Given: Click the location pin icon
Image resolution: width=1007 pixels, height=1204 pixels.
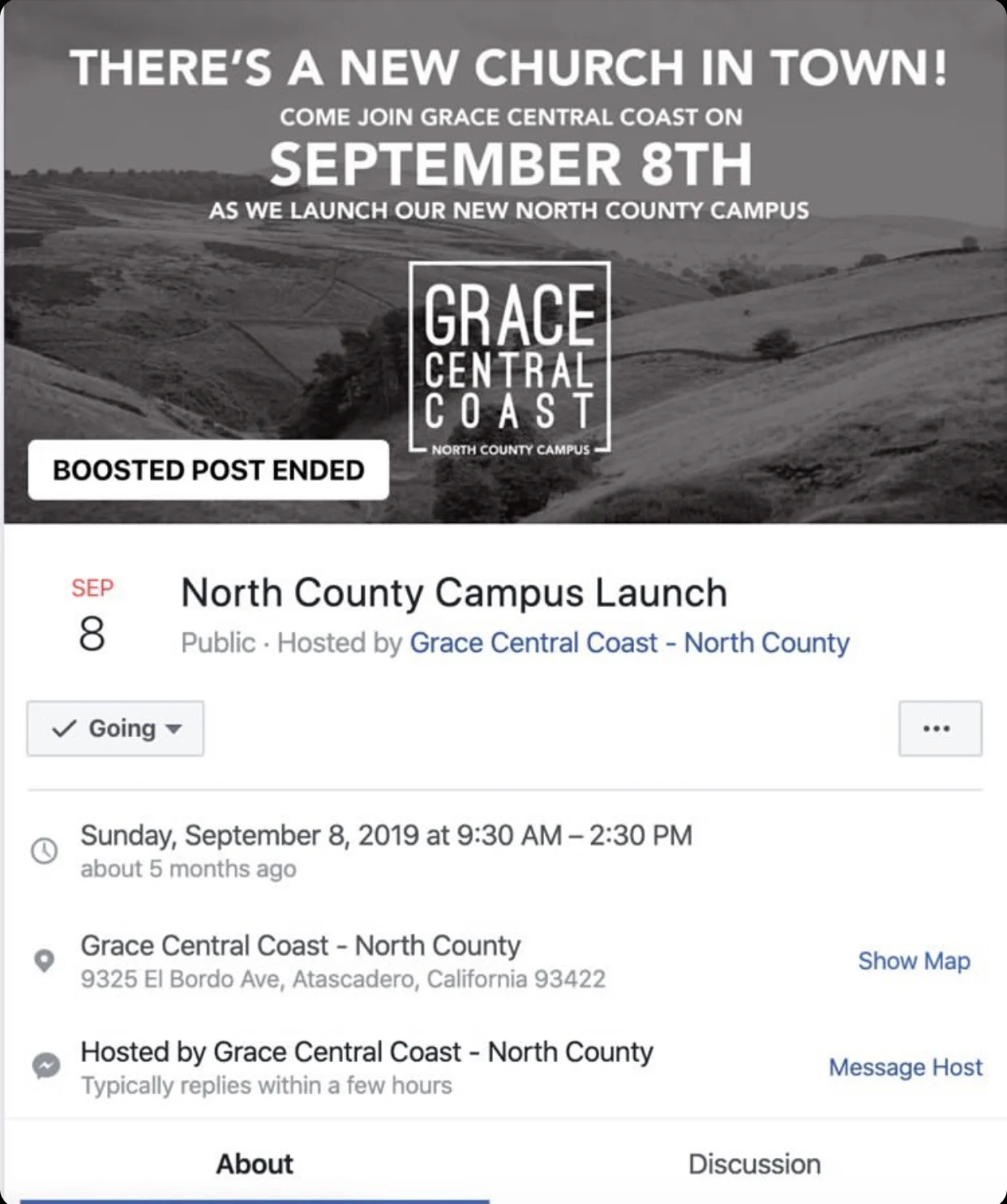Looking at the screenshot, I should click(x=45, y=961).
